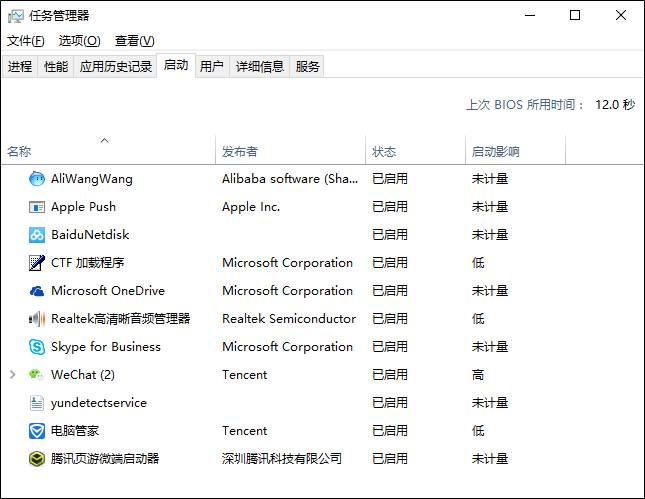Click the Apple Push entry icon
The height and width of the screenshot is (499, 645).
tap(37, 207)
